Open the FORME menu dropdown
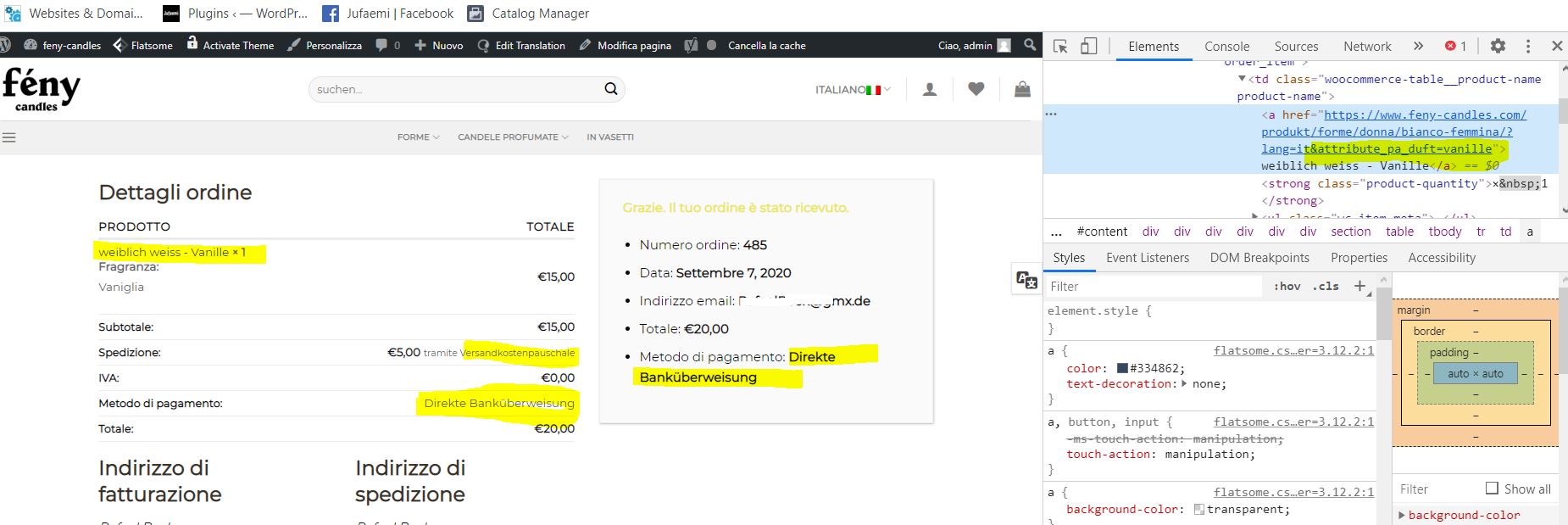 click(x=419, y=137)
